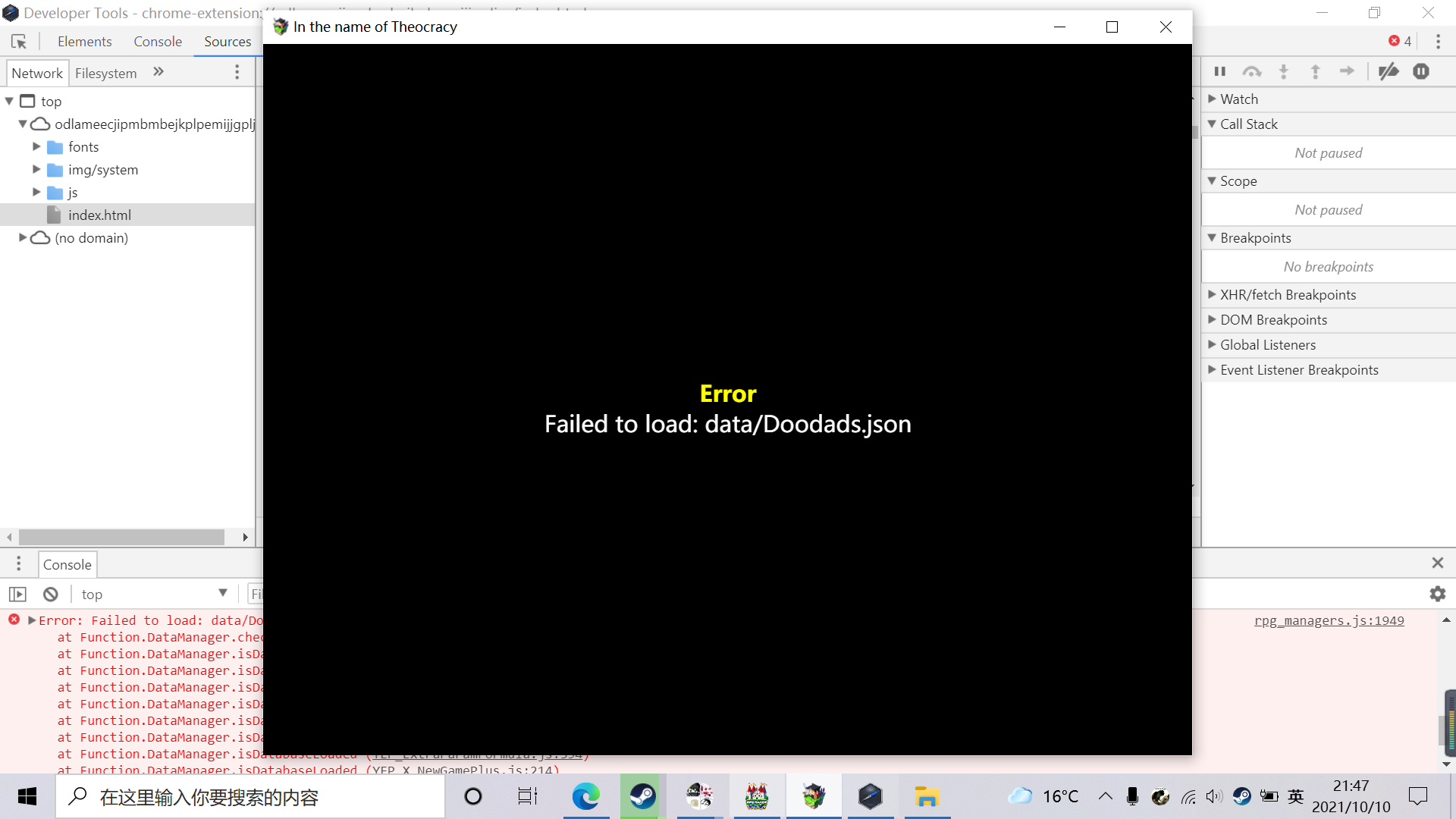Open navigator pane more options menu

pyautogui.click(x=237, y=72)
